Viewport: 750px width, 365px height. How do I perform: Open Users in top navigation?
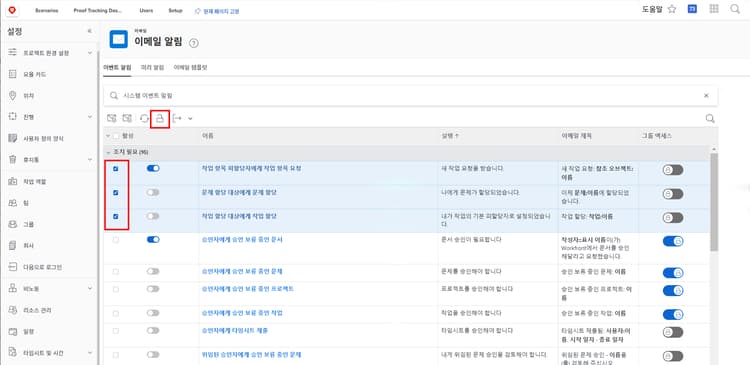pos(146,11)
